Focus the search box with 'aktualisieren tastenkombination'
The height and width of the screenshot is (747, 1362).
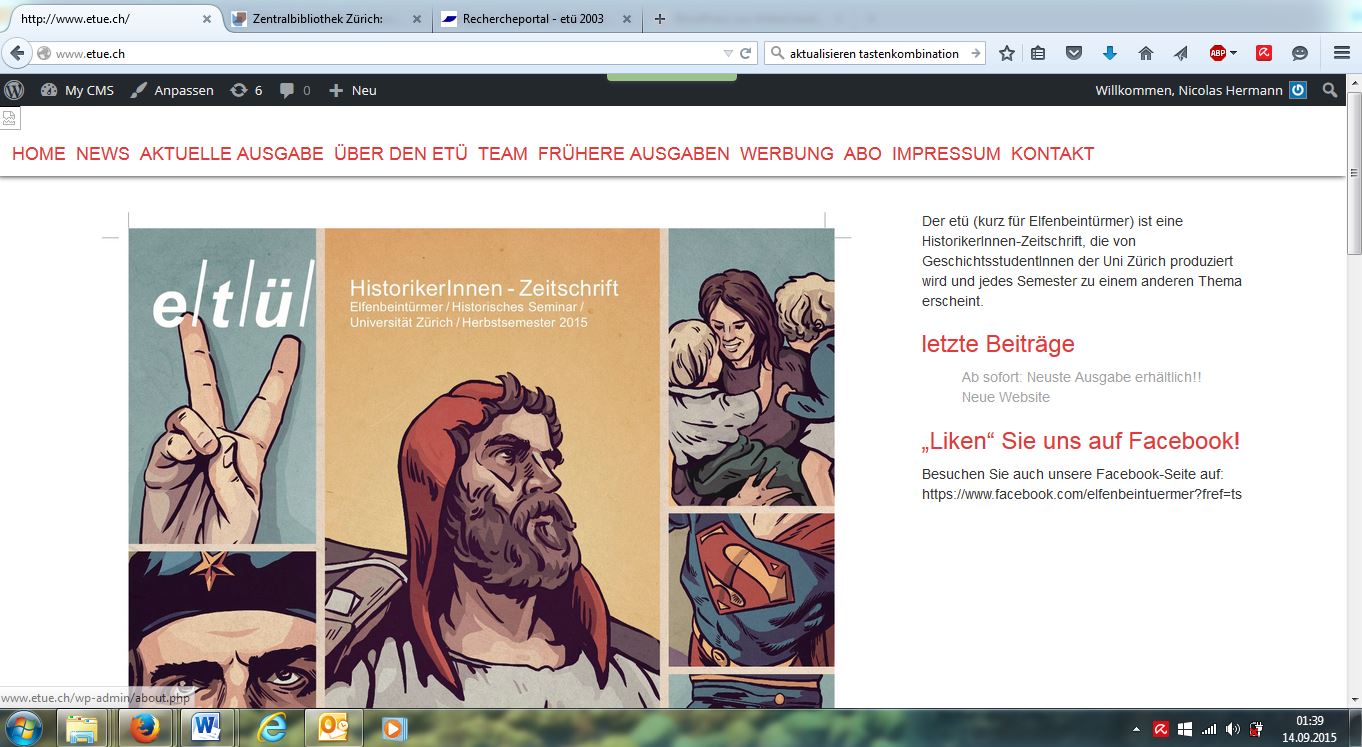point(875,54)
